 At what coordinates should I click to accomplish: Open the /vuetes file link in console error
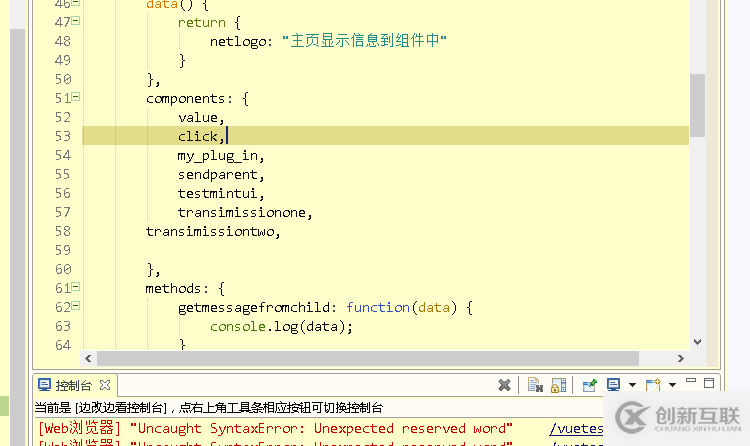click(576, 428)
